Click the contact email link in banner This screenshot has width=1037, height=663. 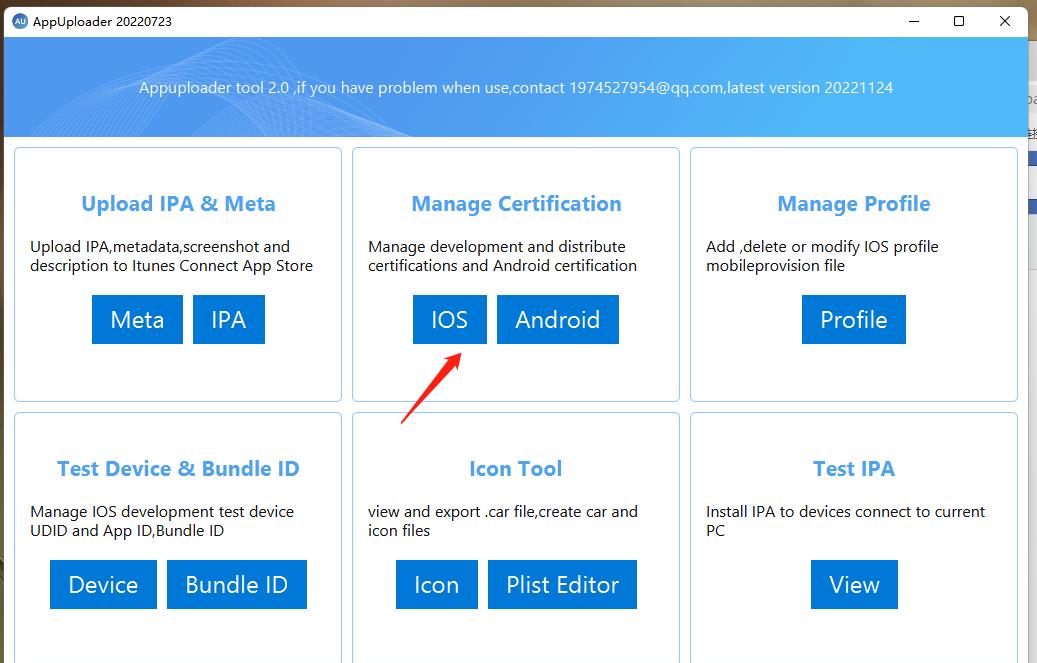tap(636, 87)
